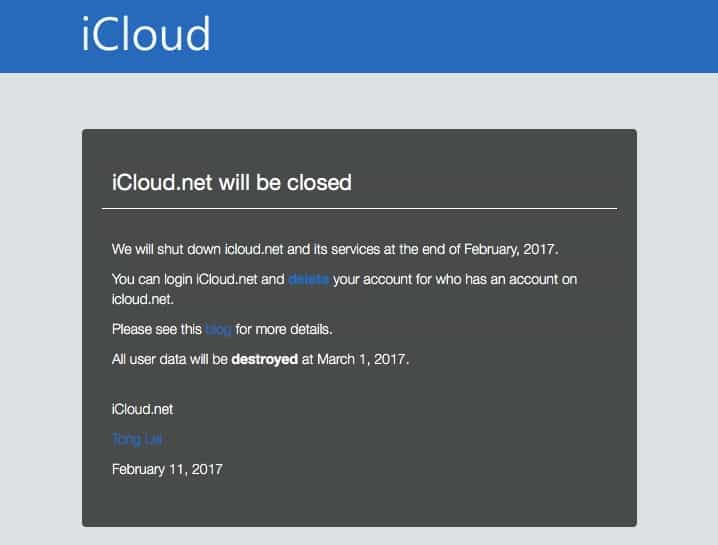Click the 'Please see this' text
The height and width of the screenshot is (545, 718).
point(156,329)
